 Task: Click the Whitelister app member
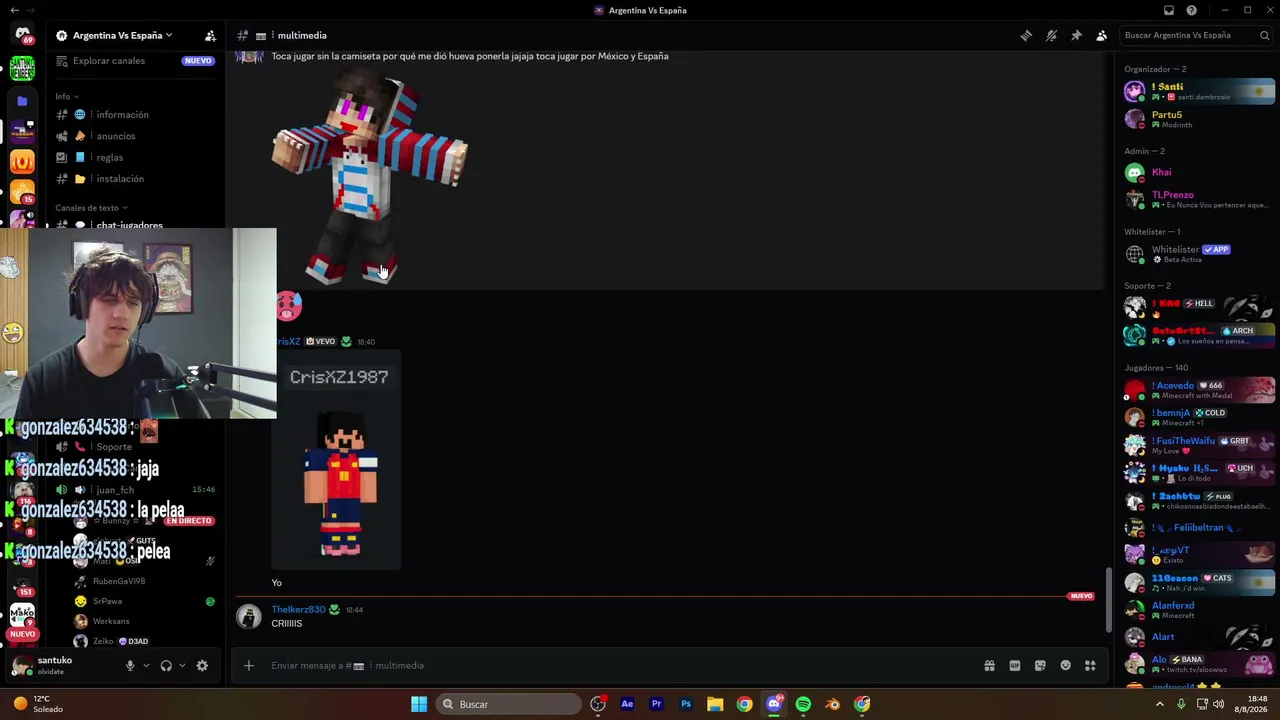tap(1199, 254)
